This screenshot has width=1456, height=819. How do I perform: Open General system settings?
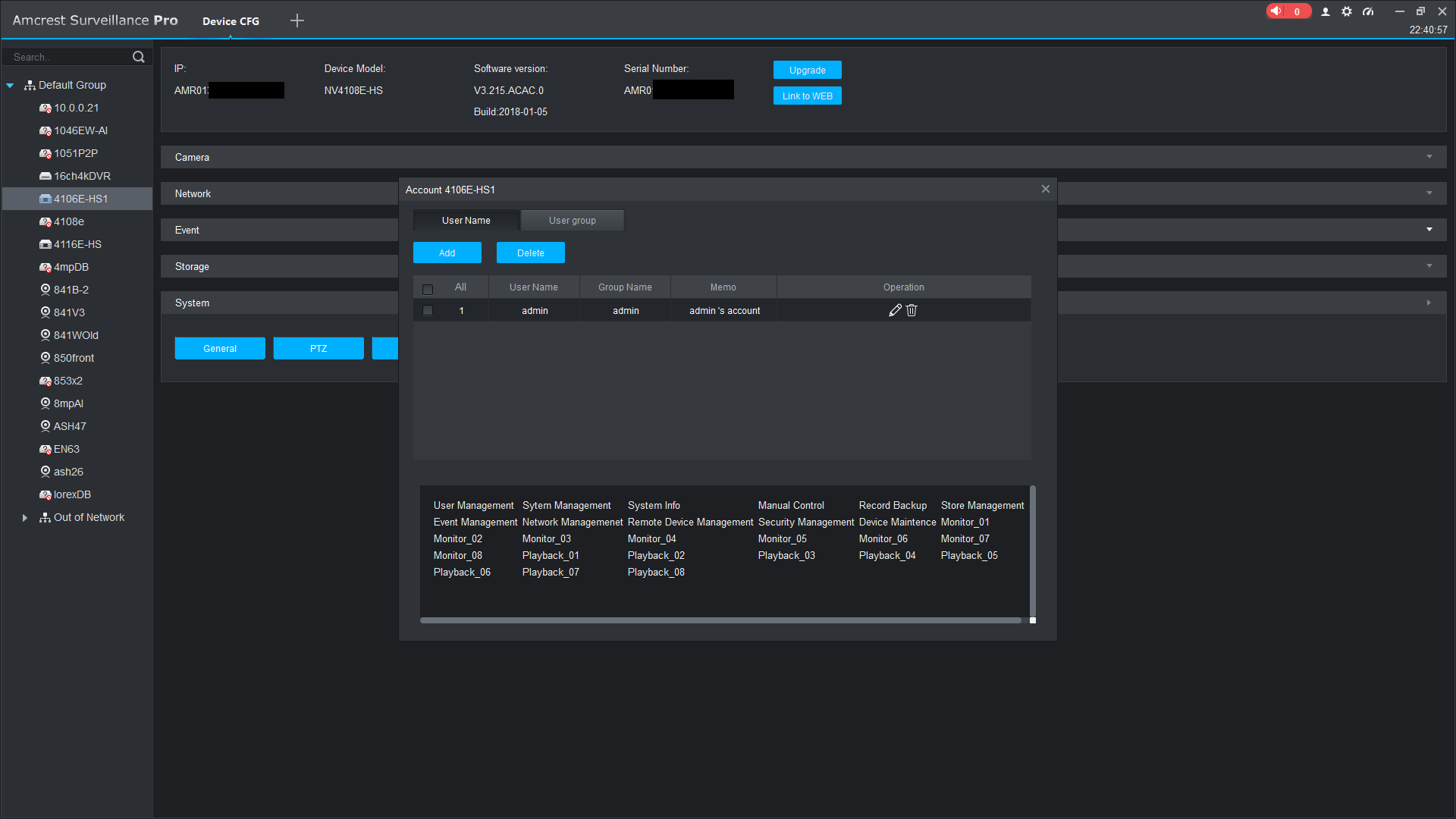(x=220, y=348)
